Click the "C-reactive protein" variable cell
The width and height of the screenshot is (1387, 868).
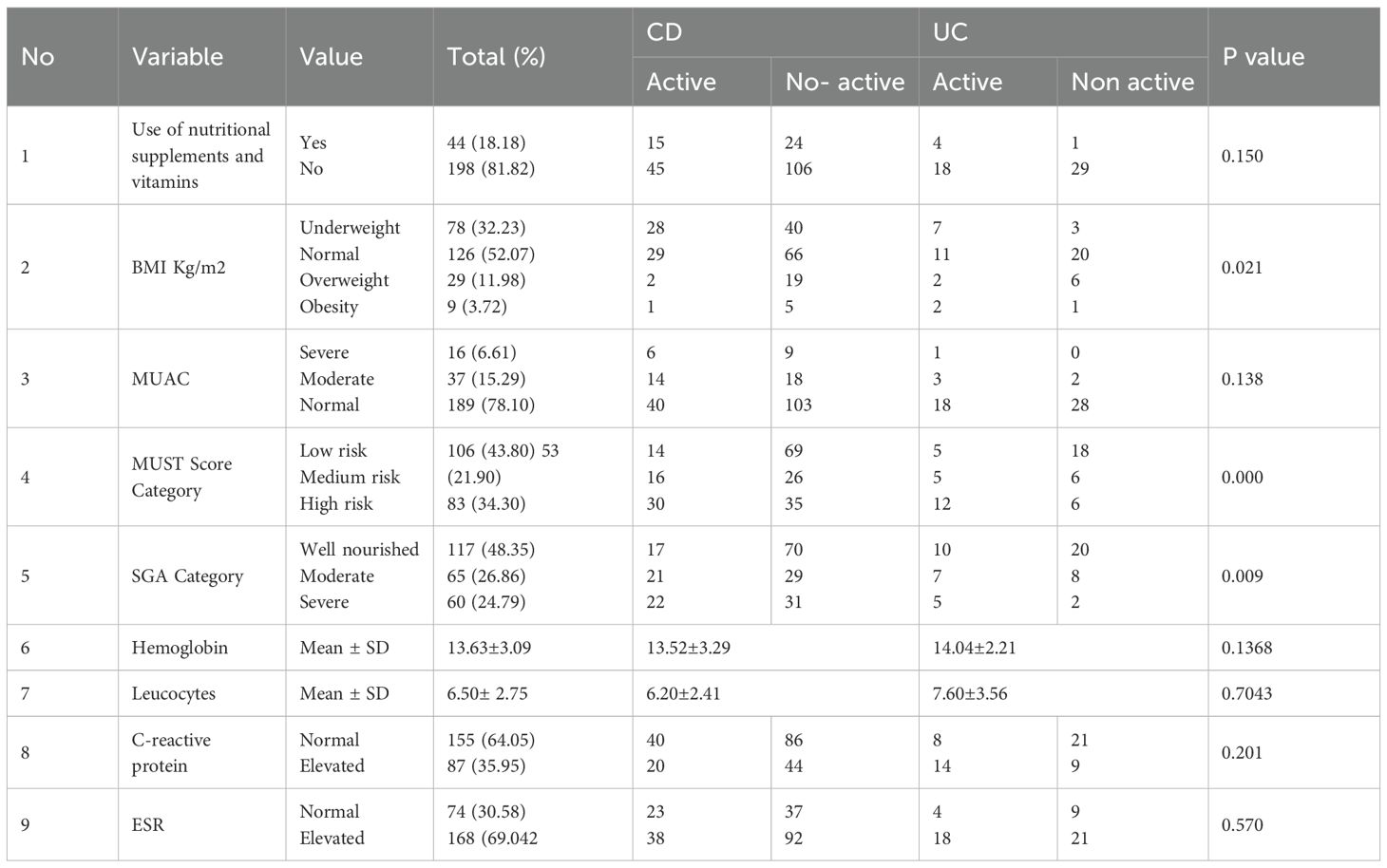pos(171,753)
